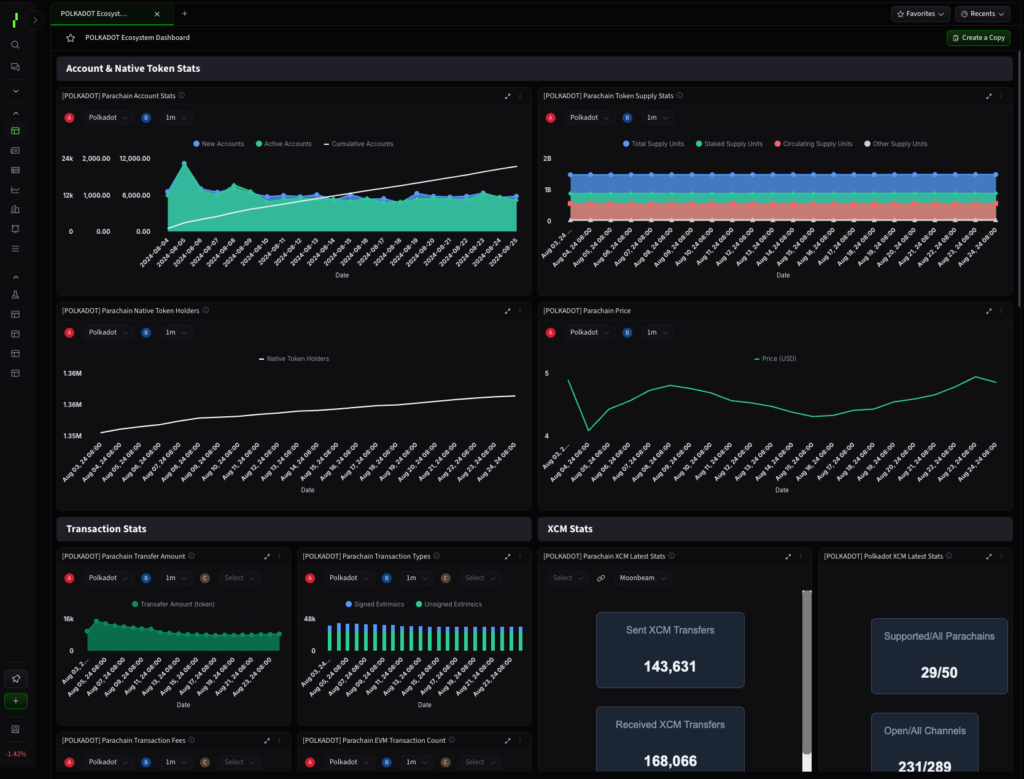Viewport: 1024px width, 779px height.
Task: Click the -1.42% indicator in sidebar
Action: pos(16,754)
